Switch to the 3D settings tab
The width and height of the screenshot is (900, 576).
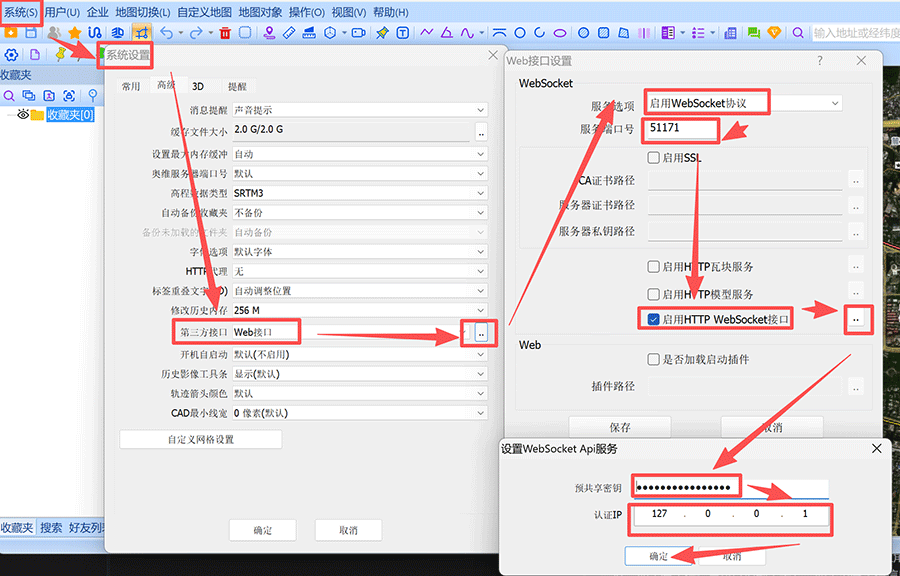(x=198, y=87)
